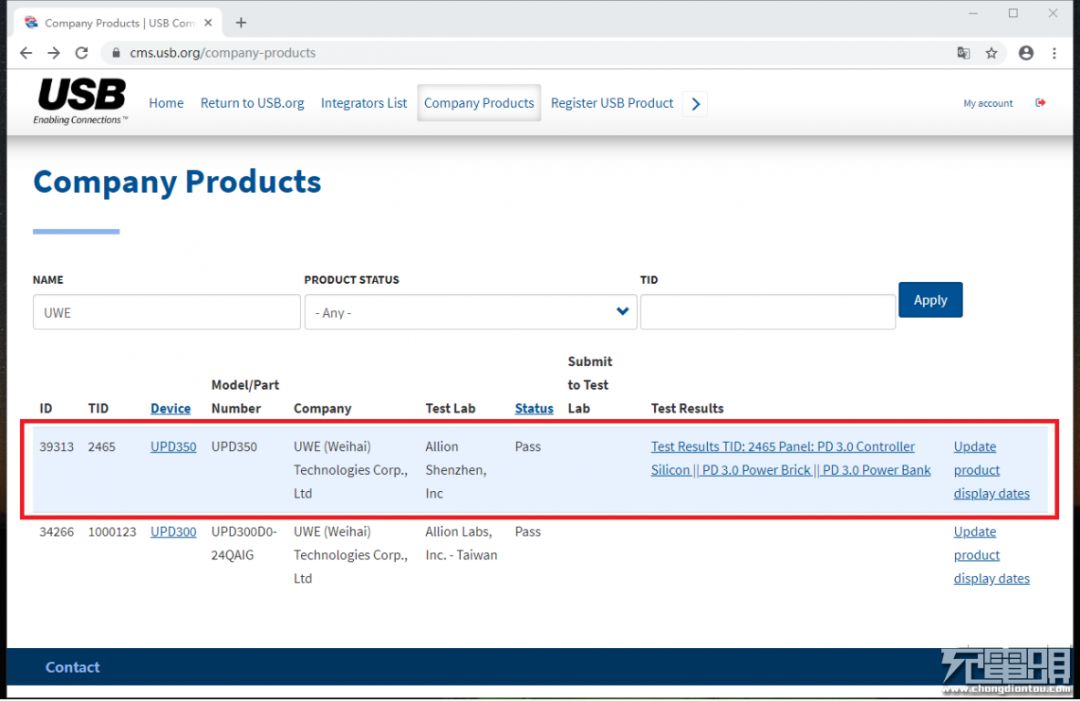Open the Chrome profile avatar icon
Viewport: 1080px width, 701px height.
(1026, 53)
